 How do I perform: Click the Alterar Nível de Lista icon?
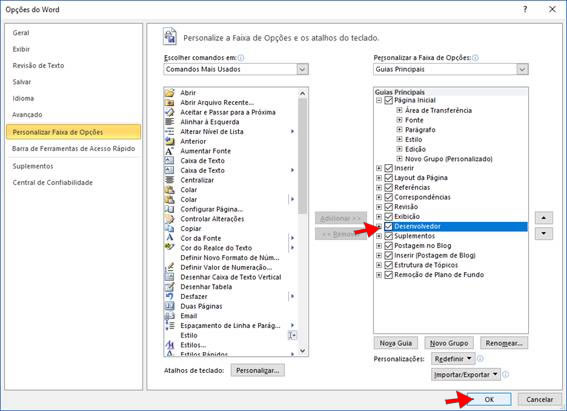click(169, 132)
